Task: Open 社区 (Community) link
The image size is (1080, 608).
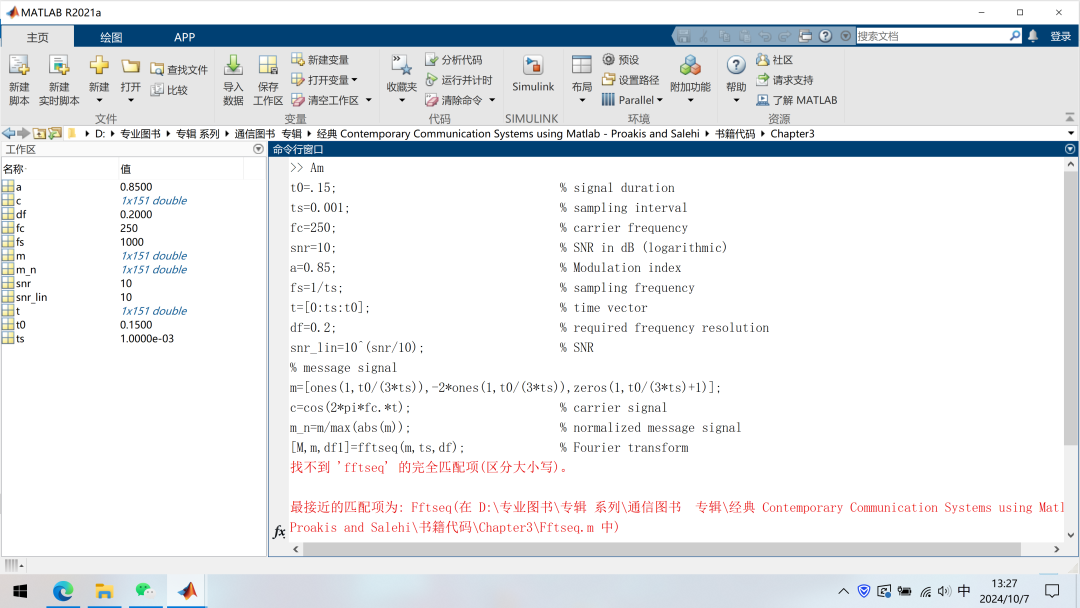Action: click(774, 60)
